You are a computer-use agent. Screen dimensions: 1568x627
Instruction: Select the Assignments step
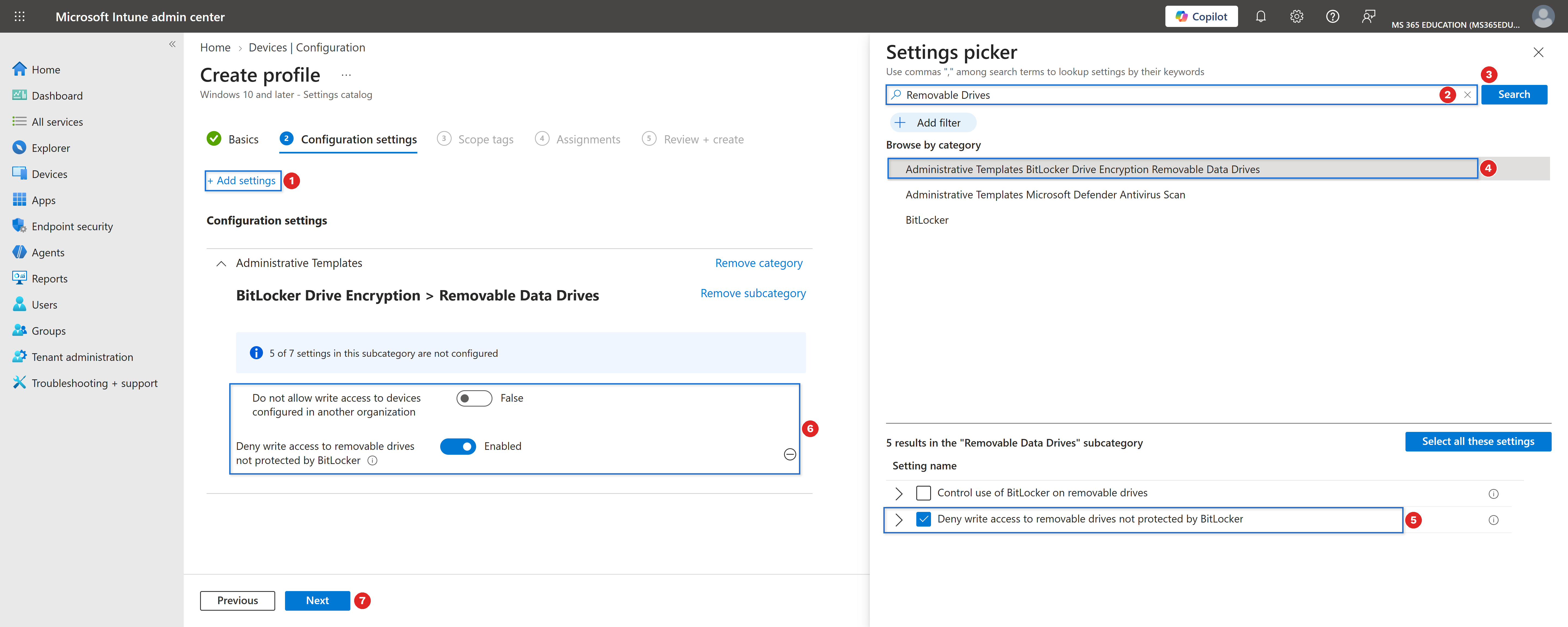pos(578,139)
